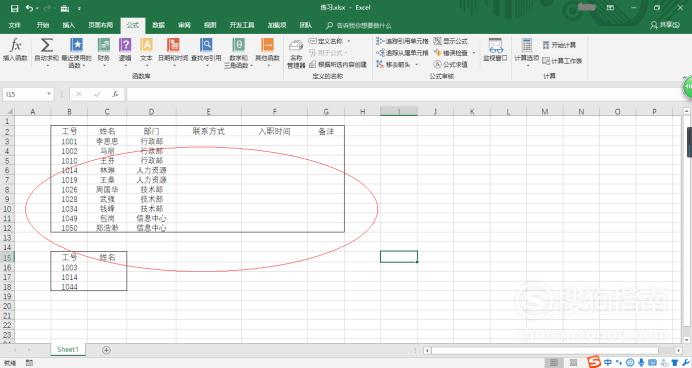This screenshot has height=368, width=692.
Task: Switch to the Data (数据) tab
Action: pyautogui.click(x=158, y=25)
